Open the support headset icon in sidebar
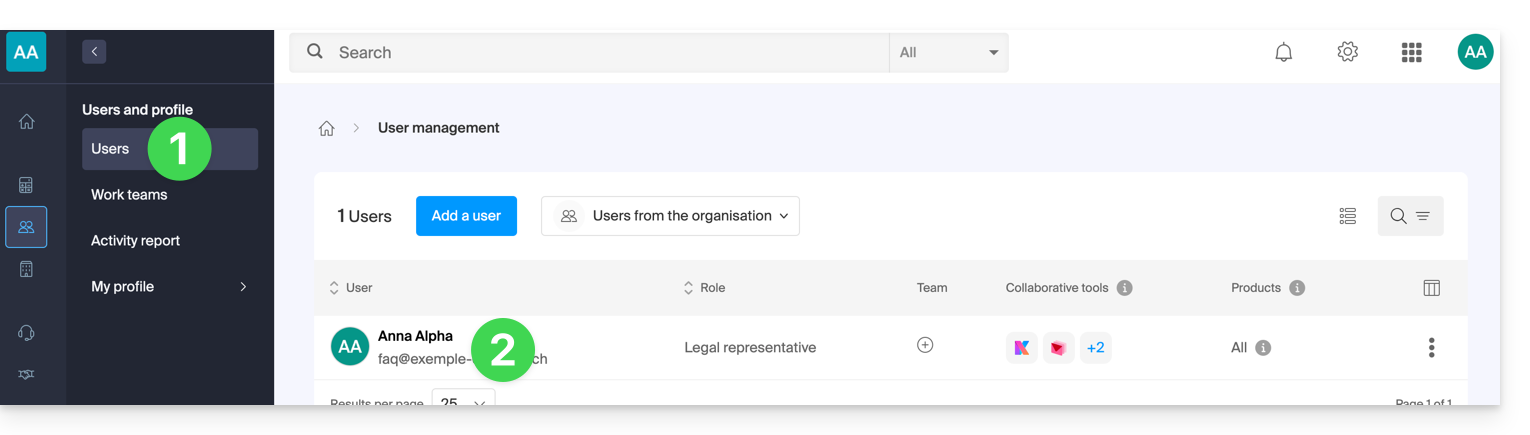Screen dimensions: 1530x435 click(27, 333)
